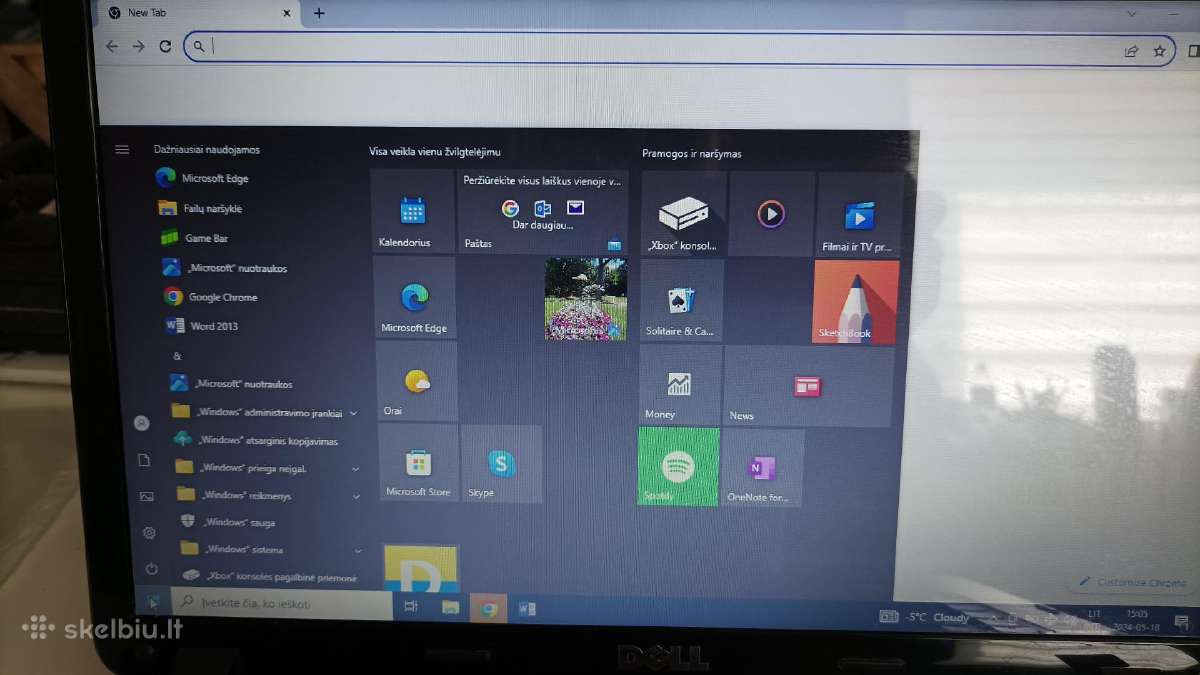Open "Microsoft" nuotraukos in most used list
The height and width of the screenshot is (675, 1200).
click(227, 268)
